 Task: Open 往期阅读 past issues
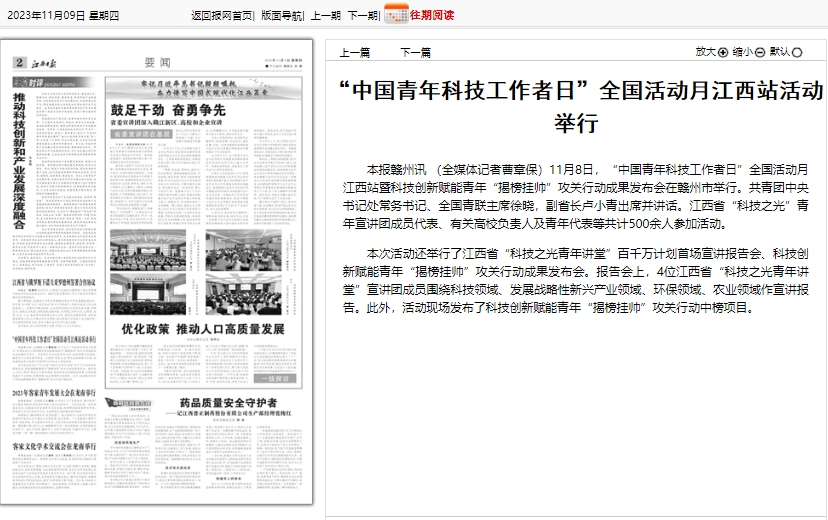point(432,15)
